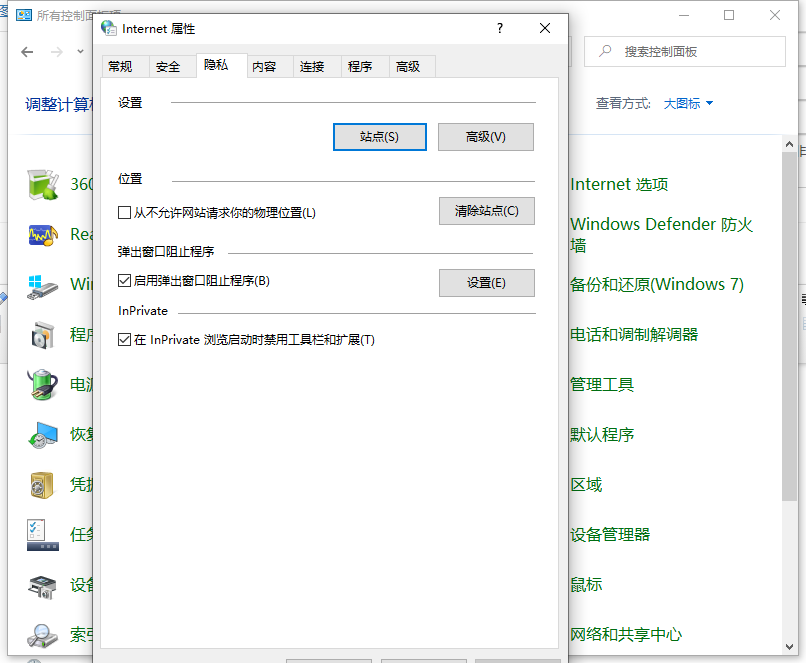The height and width of the screenshot is (663, 806).
Task: Uncheck 启用弹出窗口阻止程序 checkbox
Action: (x=125, y=282)
